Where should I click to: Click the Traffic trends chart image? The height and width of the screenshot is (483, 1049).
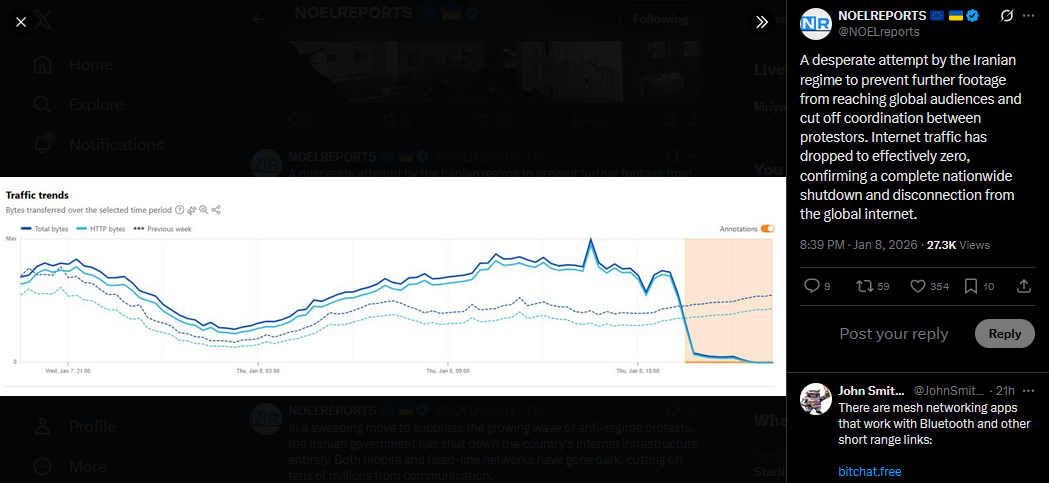click(393, 286)
